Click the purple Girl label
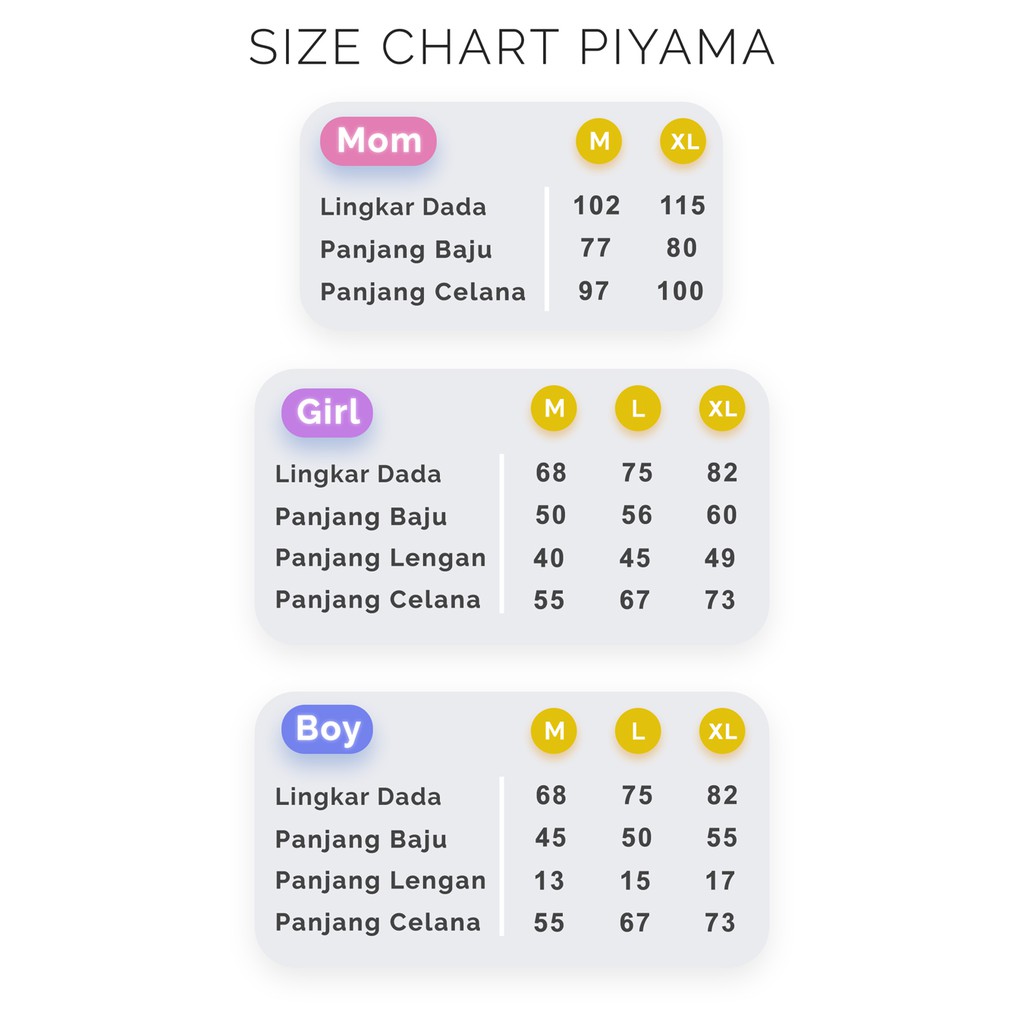The height and width of the screenshot is (1024, 1024). [x=327, y=412]
